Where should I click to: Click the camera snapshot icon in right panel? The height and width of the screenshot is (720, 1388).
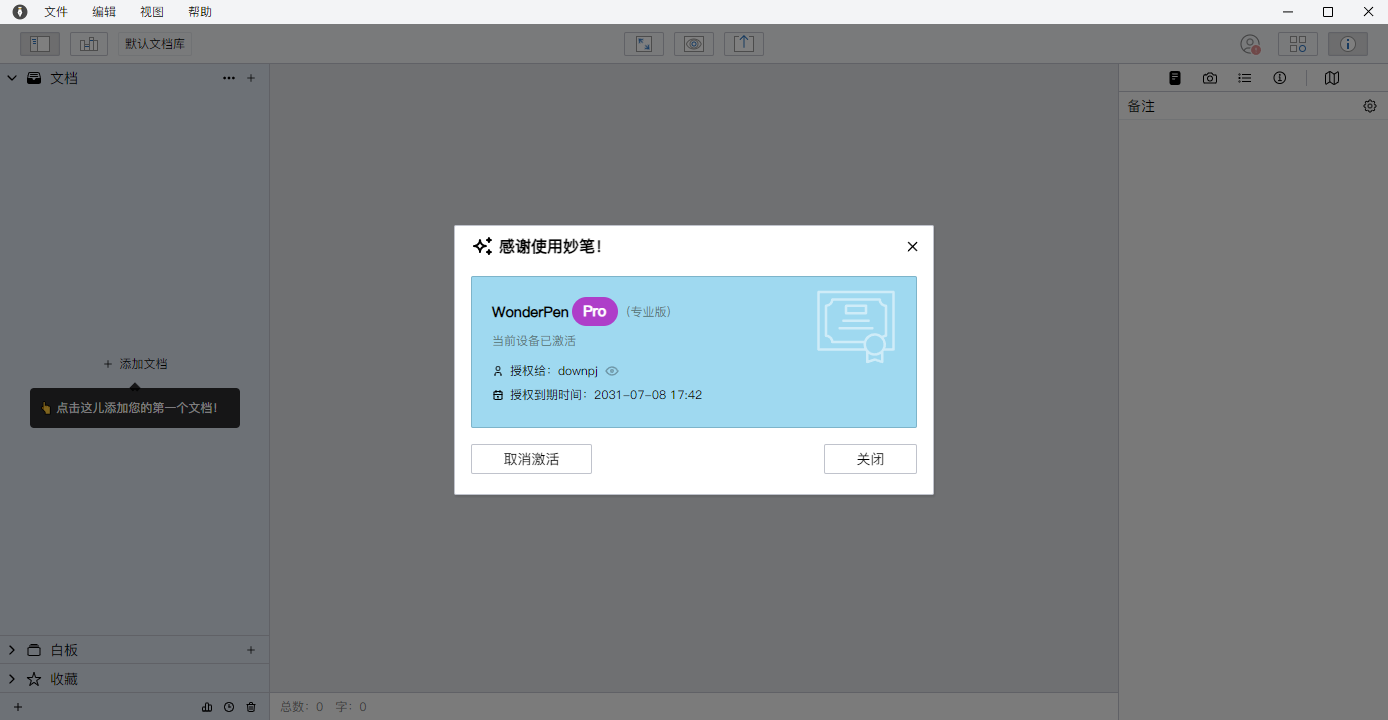tap(1210, 78)
